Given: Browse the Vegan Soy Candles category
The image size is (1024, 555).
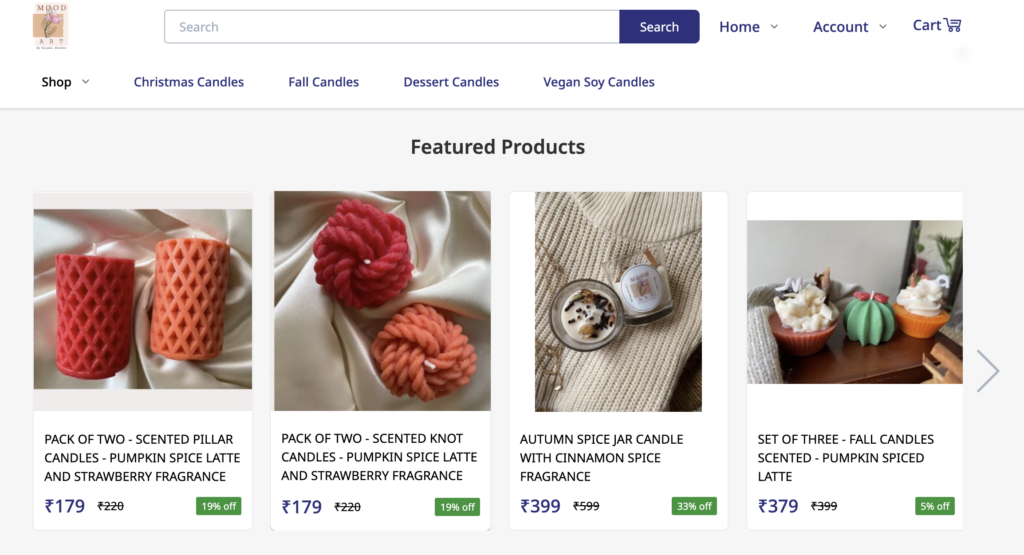Looking at the screenshot, I should pos(598,82).
